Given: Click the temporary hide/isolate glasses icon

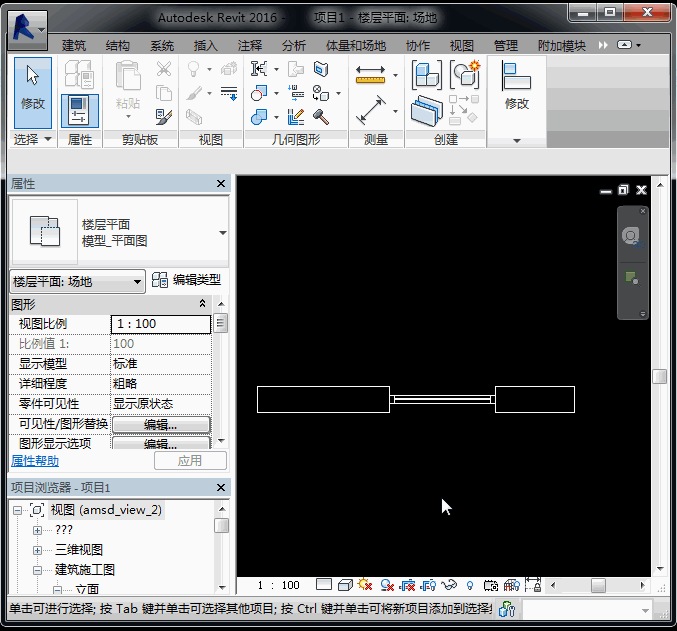Looking at the screenshot, I should coord(450,585).
